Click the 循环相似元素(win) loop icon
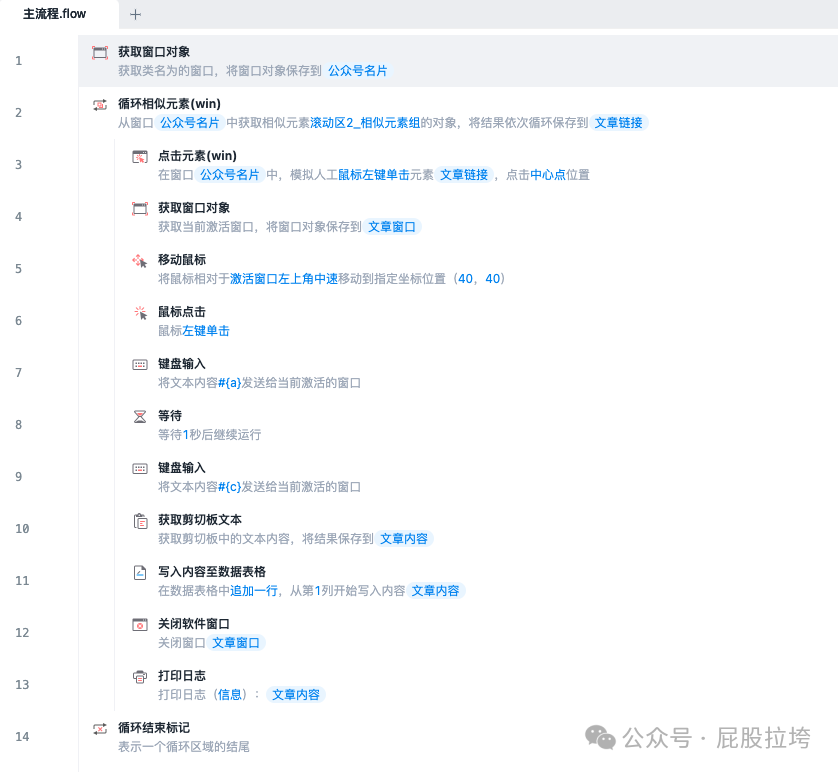Screen dimensions: 838x772 (x=100, y=105)
